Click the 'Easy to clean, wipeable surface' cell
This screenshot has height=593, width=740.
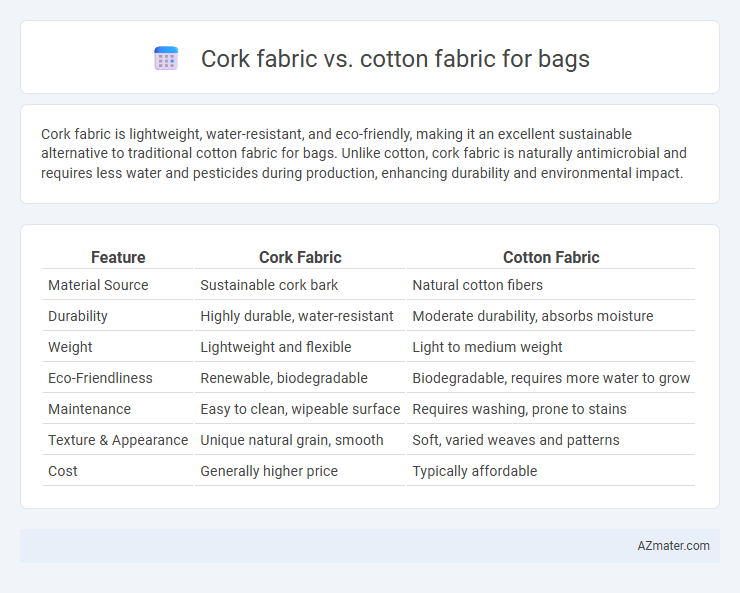point(300,409)
